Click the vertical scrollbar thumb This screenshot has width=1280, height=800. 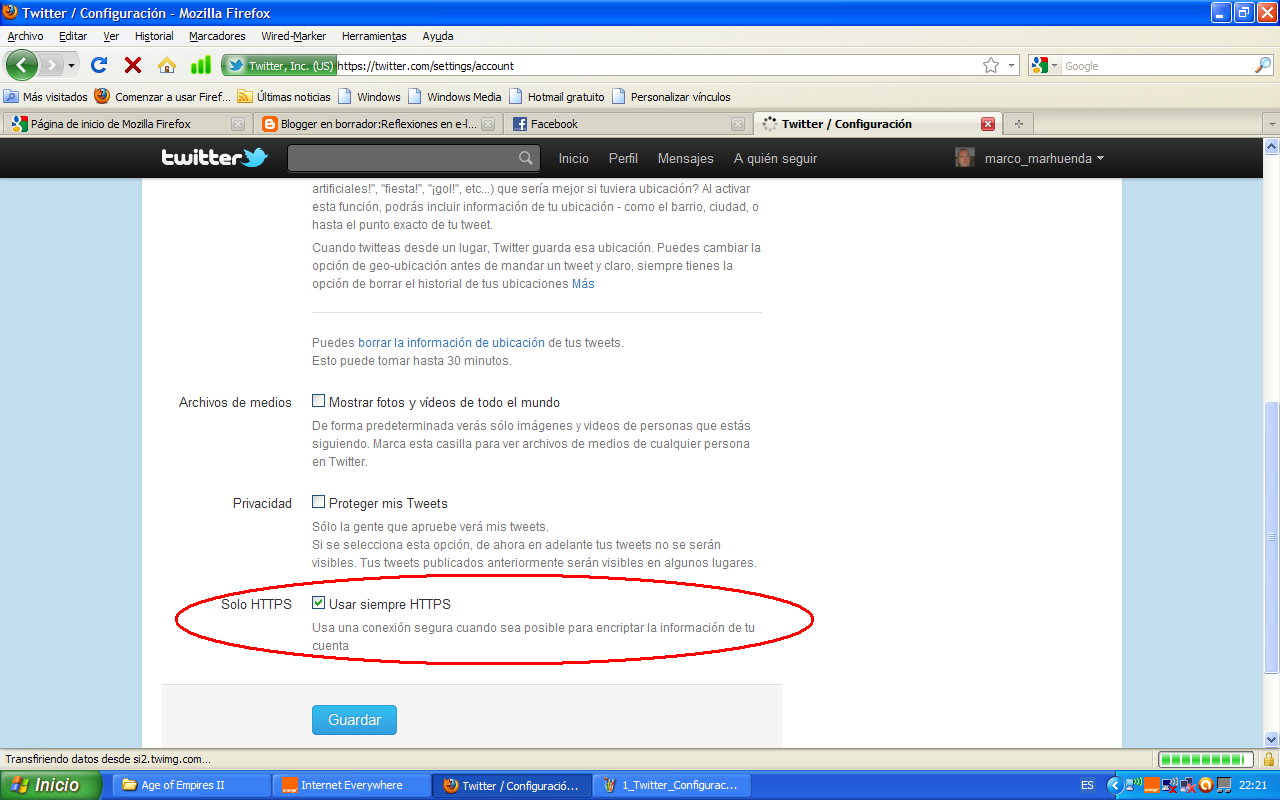pyautogui.click(x=1271, y=536)
